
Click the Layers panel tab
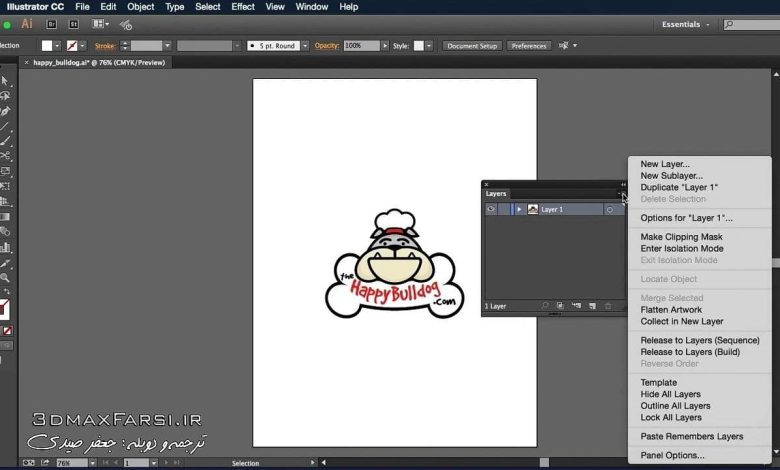point(495,193)
